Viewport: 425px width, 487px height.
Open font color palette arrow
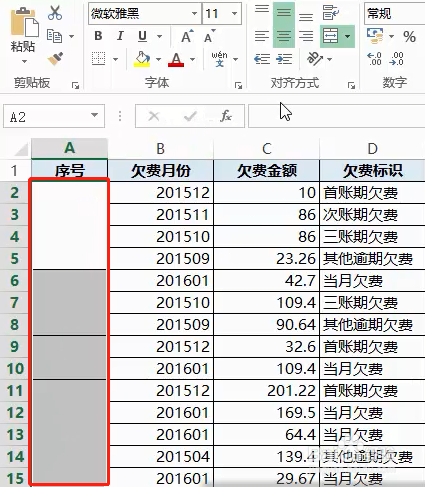pos(192,59)
